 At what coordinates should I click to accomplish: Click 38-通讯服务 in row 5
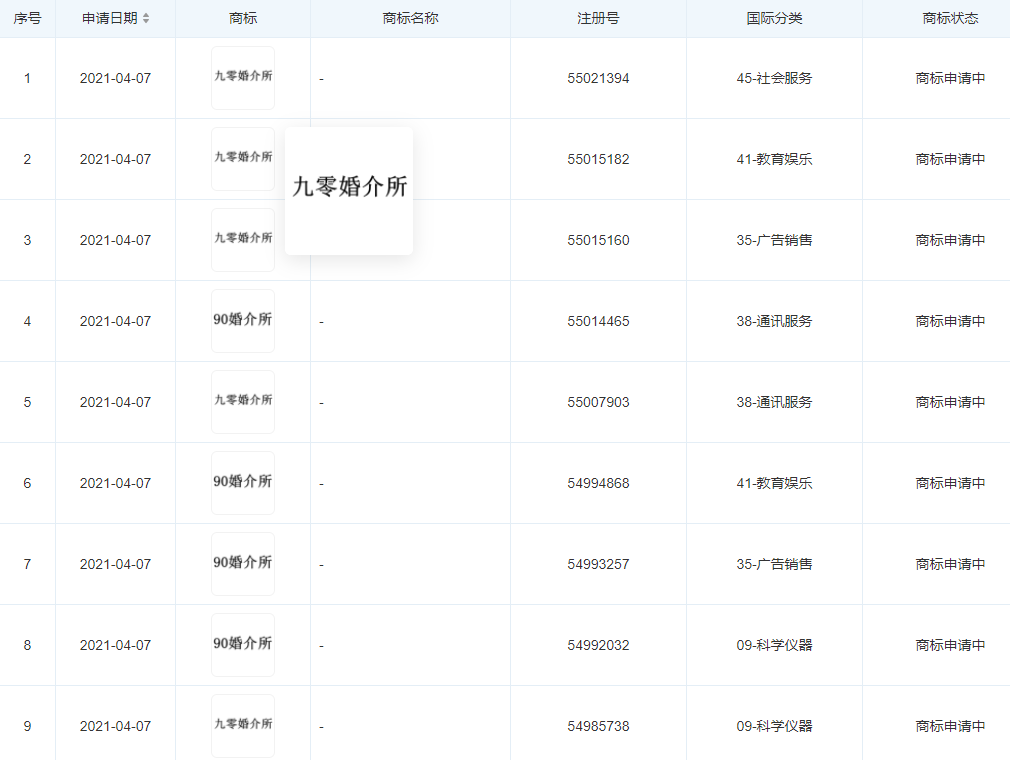(774, 403)
